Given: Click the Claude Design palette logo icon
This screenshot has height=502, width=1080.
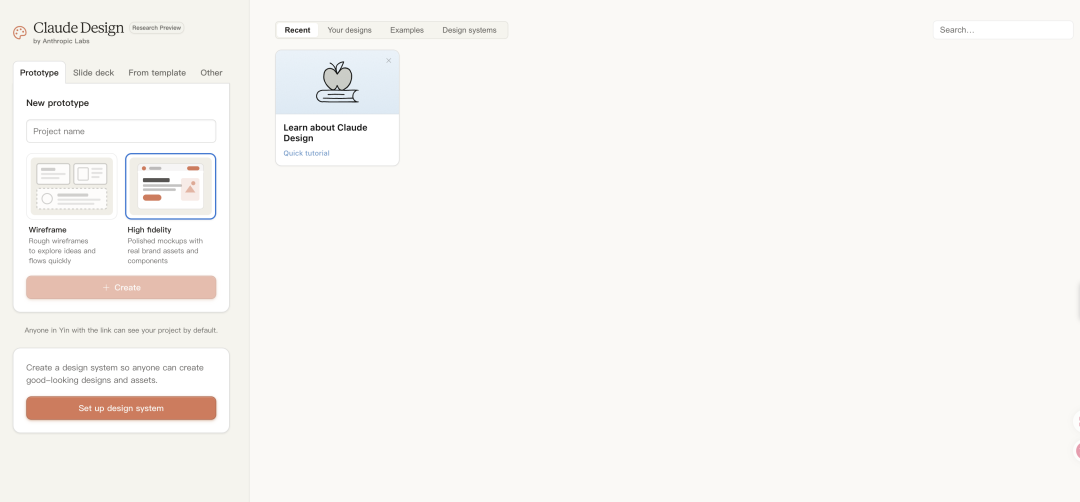Looking at the screenshot, I should click(19, 32).
